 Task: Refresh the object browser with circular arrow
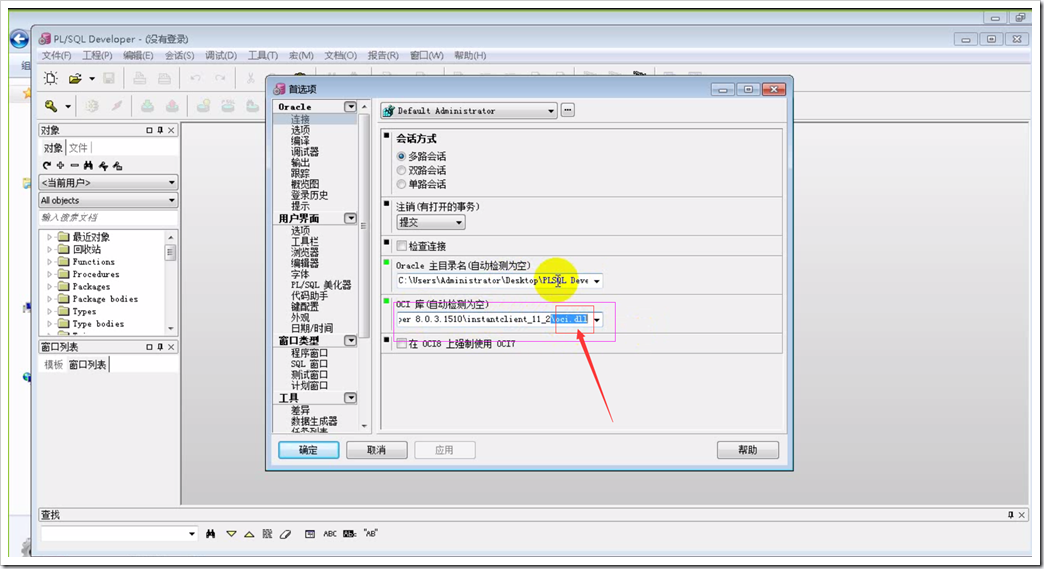[47, 165]
